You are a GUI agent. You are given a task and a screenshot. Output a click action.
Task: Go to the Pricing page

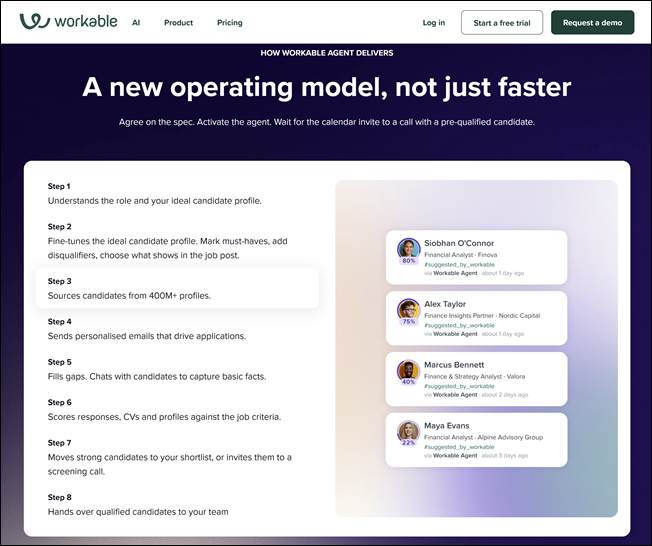[x=230, y=23]
